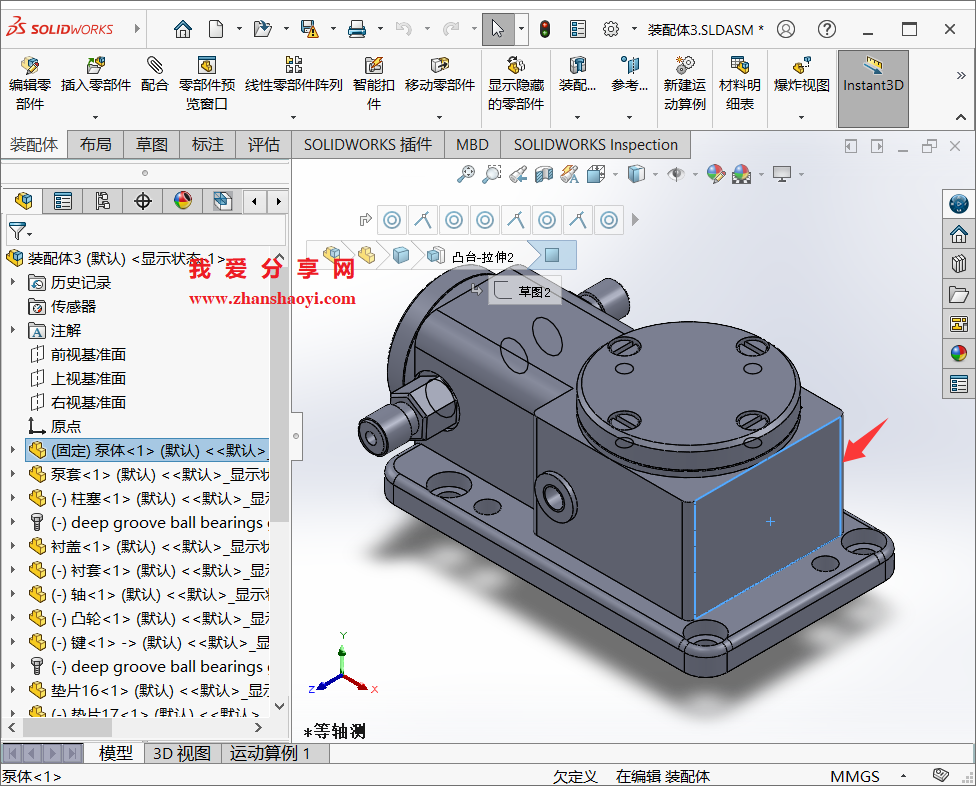The width and height of the screenshot is (976, 786).
Task: Expand the ribbon overflow chevron
Action: 960,75
